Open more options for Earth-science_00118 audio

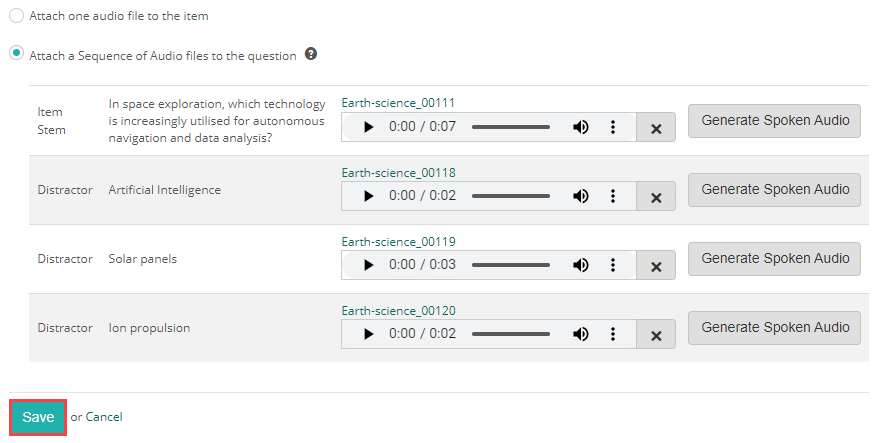click(612, 196)
